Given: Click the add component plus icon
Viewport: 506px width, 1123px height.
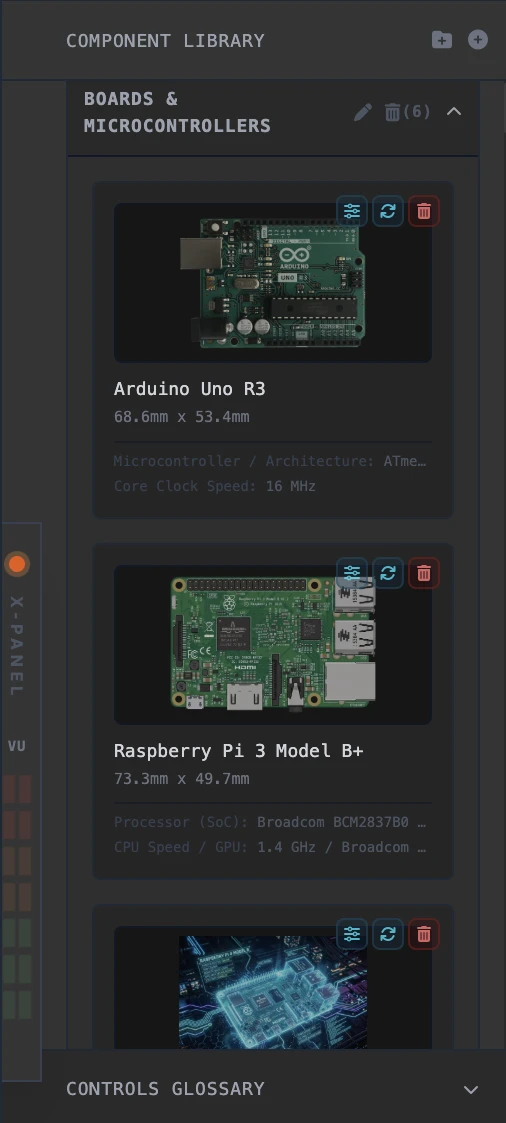Looking at the screenshot, I should (x=478, y=40).
